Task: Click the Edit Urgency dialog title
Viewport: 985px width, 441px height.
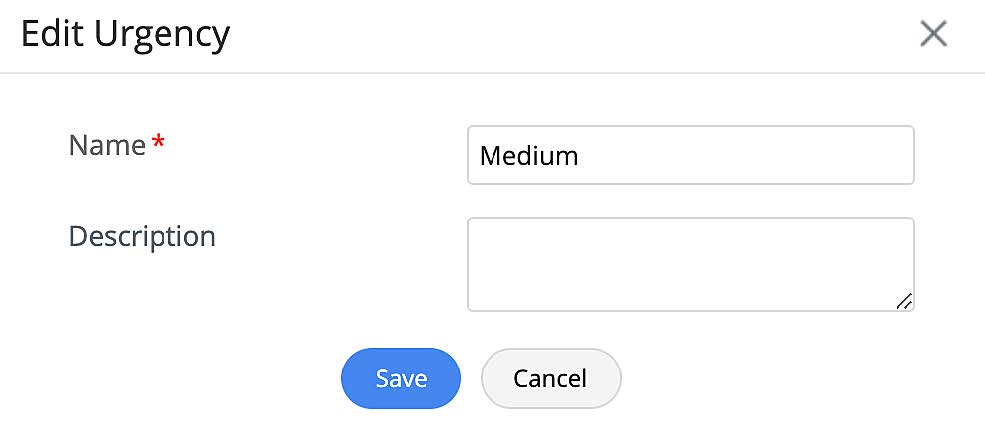Action: pos(126,35)
